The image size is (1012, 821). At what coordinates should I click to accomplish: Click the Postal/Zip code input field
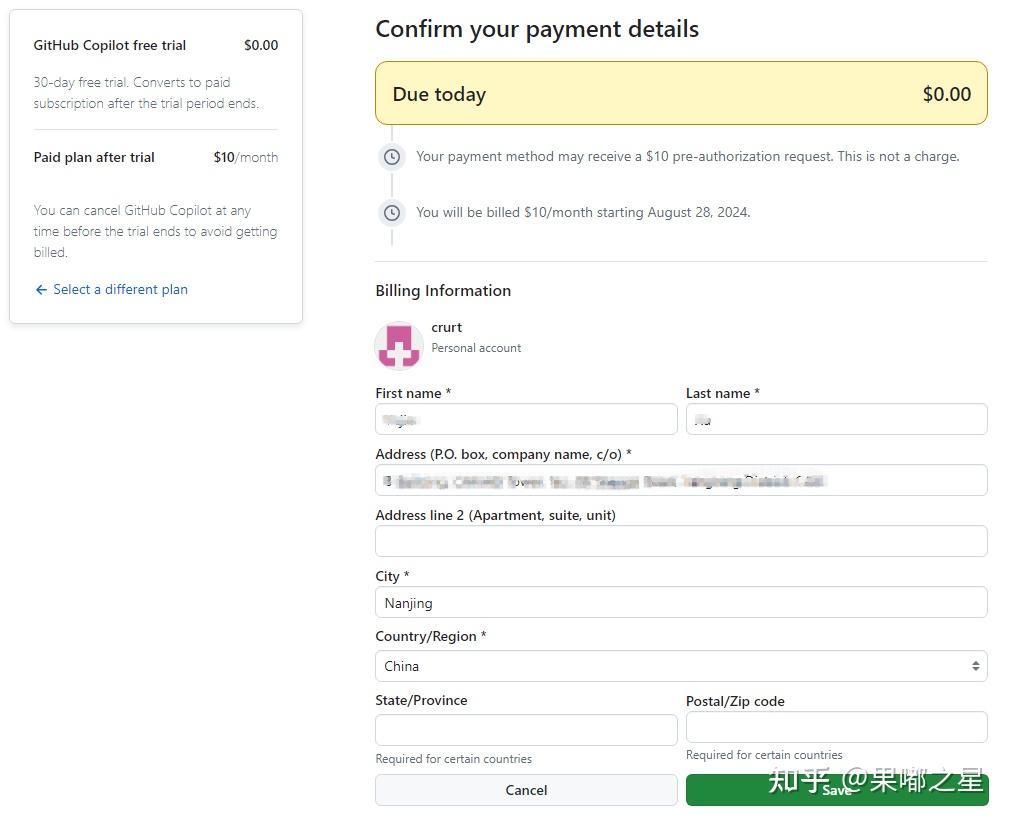tap(836, 728)
